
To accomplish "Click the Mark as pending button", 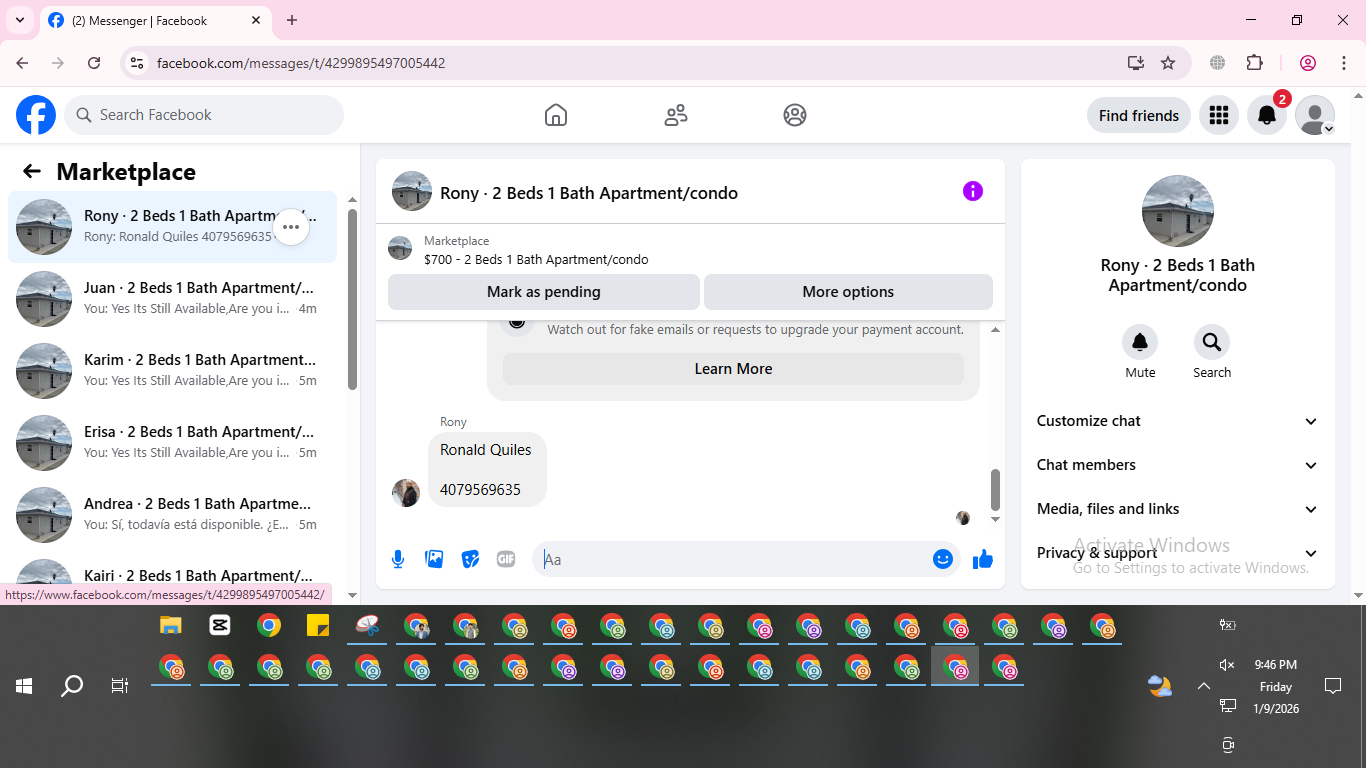I will click(x=544, y=292).
